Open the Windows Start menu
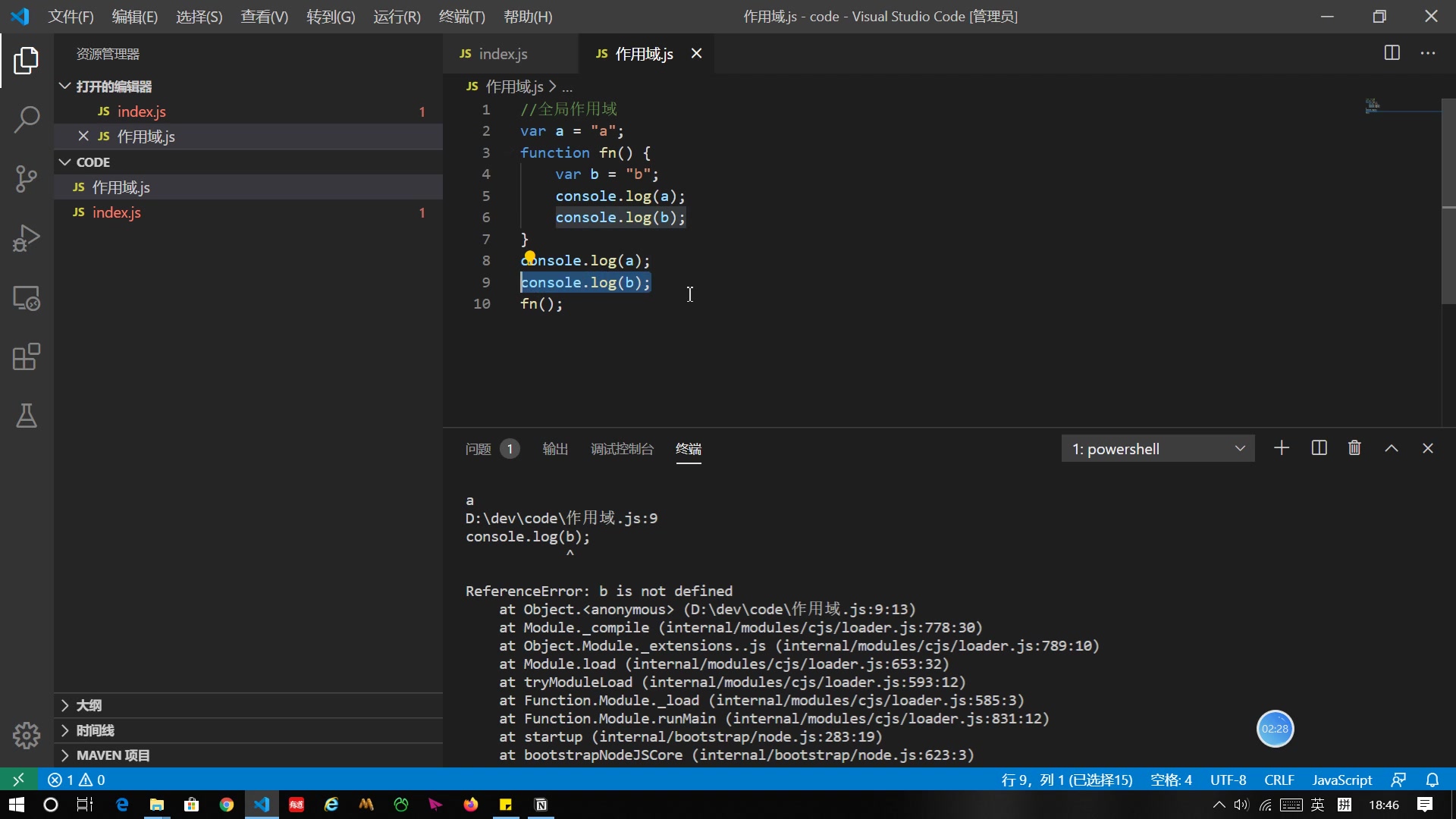The image size is (1456, 819). click(17, 805)
